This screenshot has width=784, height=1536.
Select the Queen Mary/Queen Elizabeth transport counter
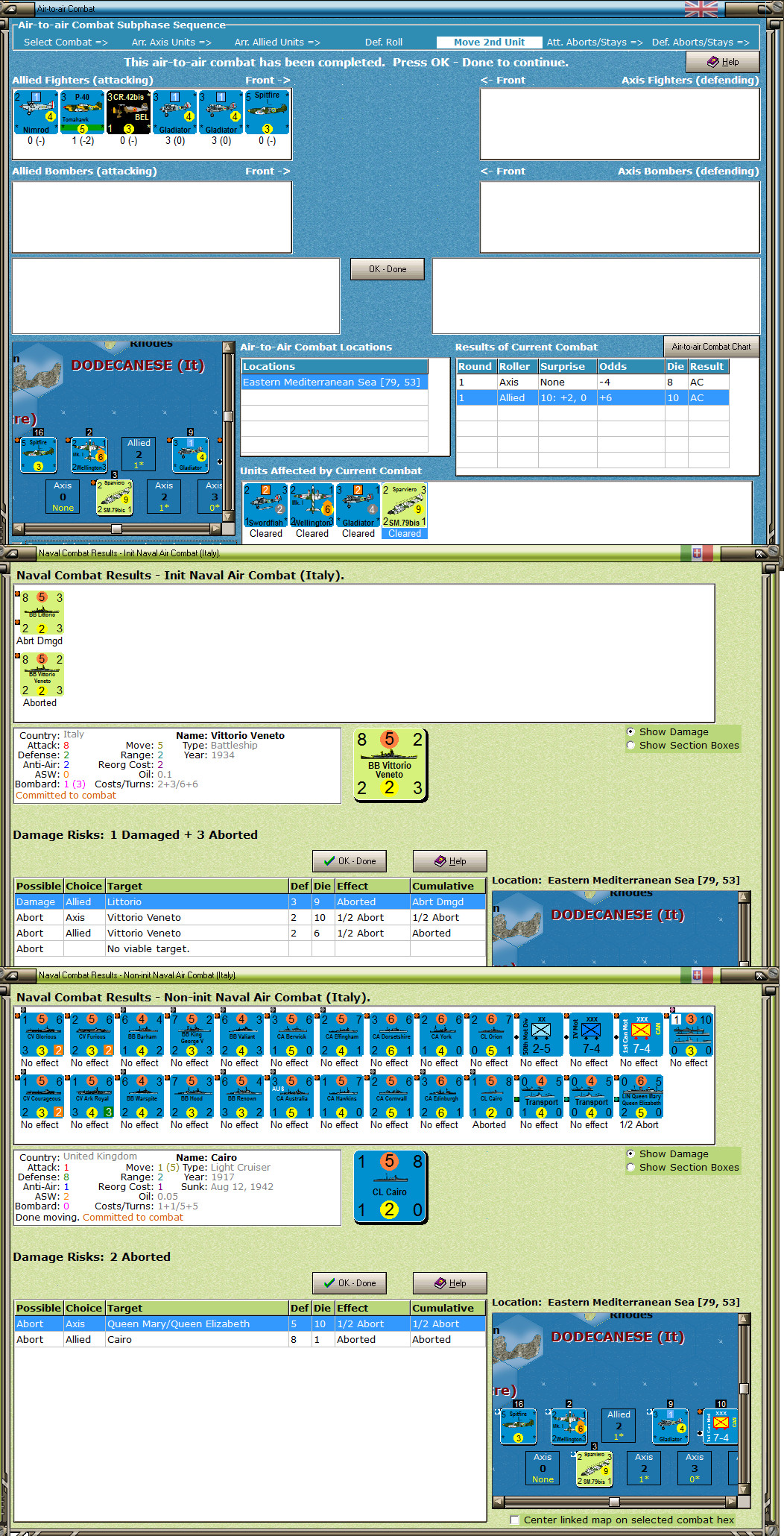point(641,1097)
